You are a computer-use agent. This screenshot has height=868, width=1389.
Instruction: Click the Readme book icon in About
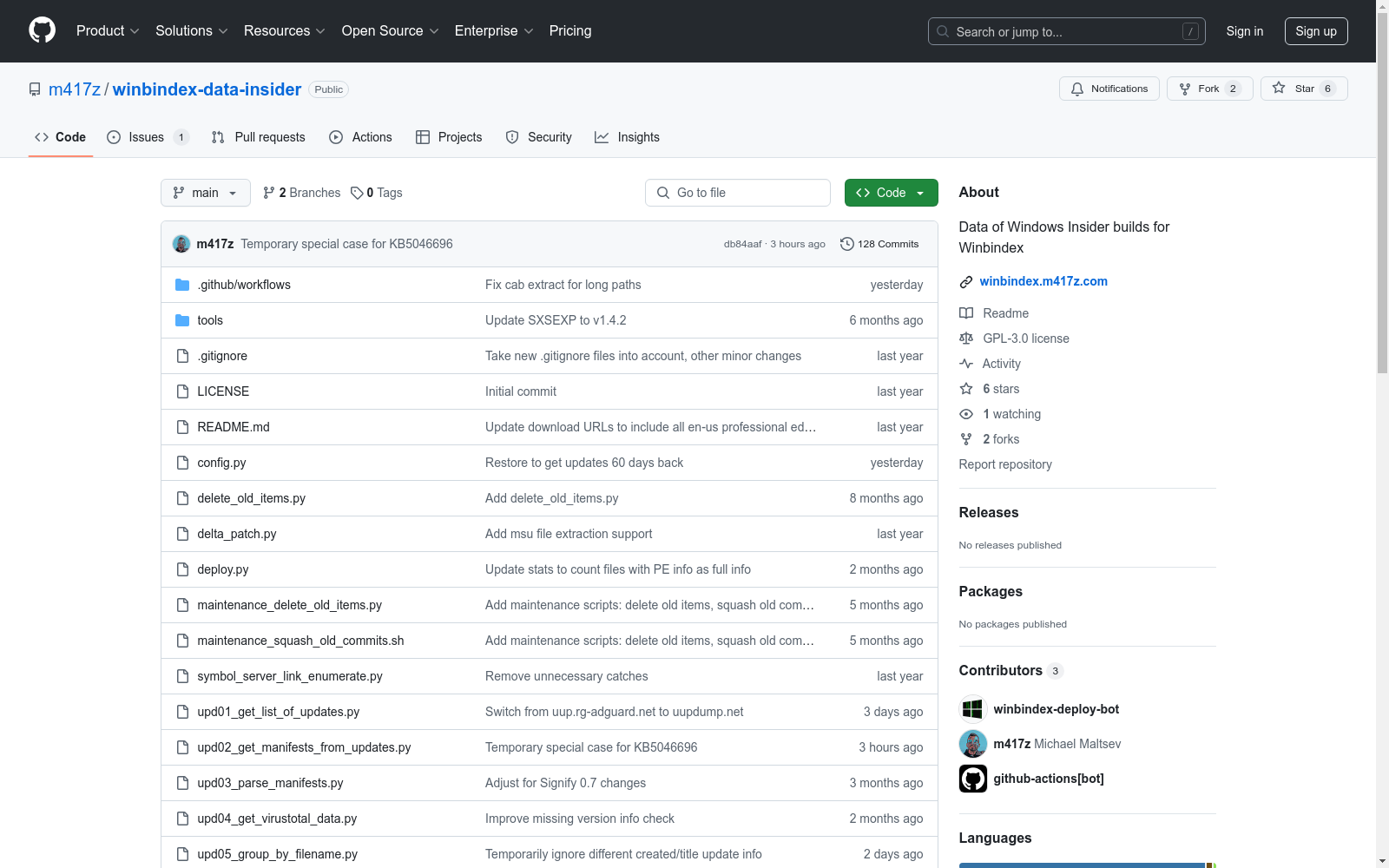(966, 313)
